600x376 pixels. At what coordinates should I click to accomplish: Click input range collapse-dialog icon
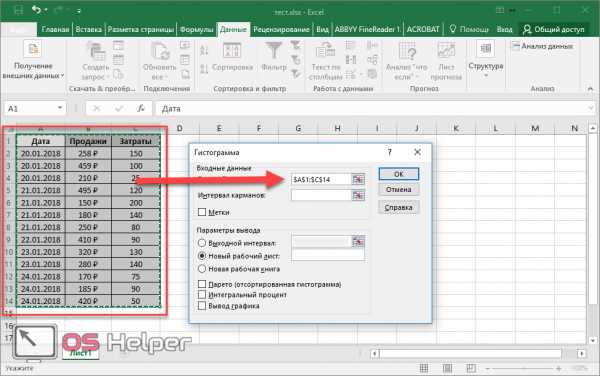point(358,179)
